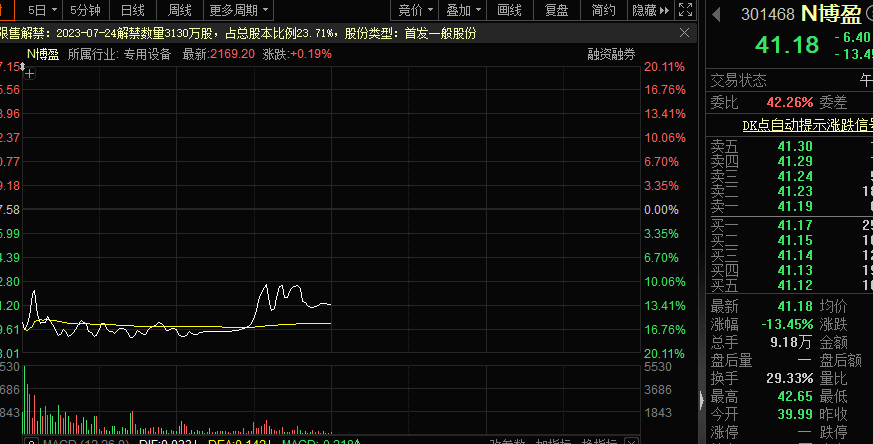Open the 复盘 replay feature
This screenshot has width=873, height=444.
click(557, 11)
